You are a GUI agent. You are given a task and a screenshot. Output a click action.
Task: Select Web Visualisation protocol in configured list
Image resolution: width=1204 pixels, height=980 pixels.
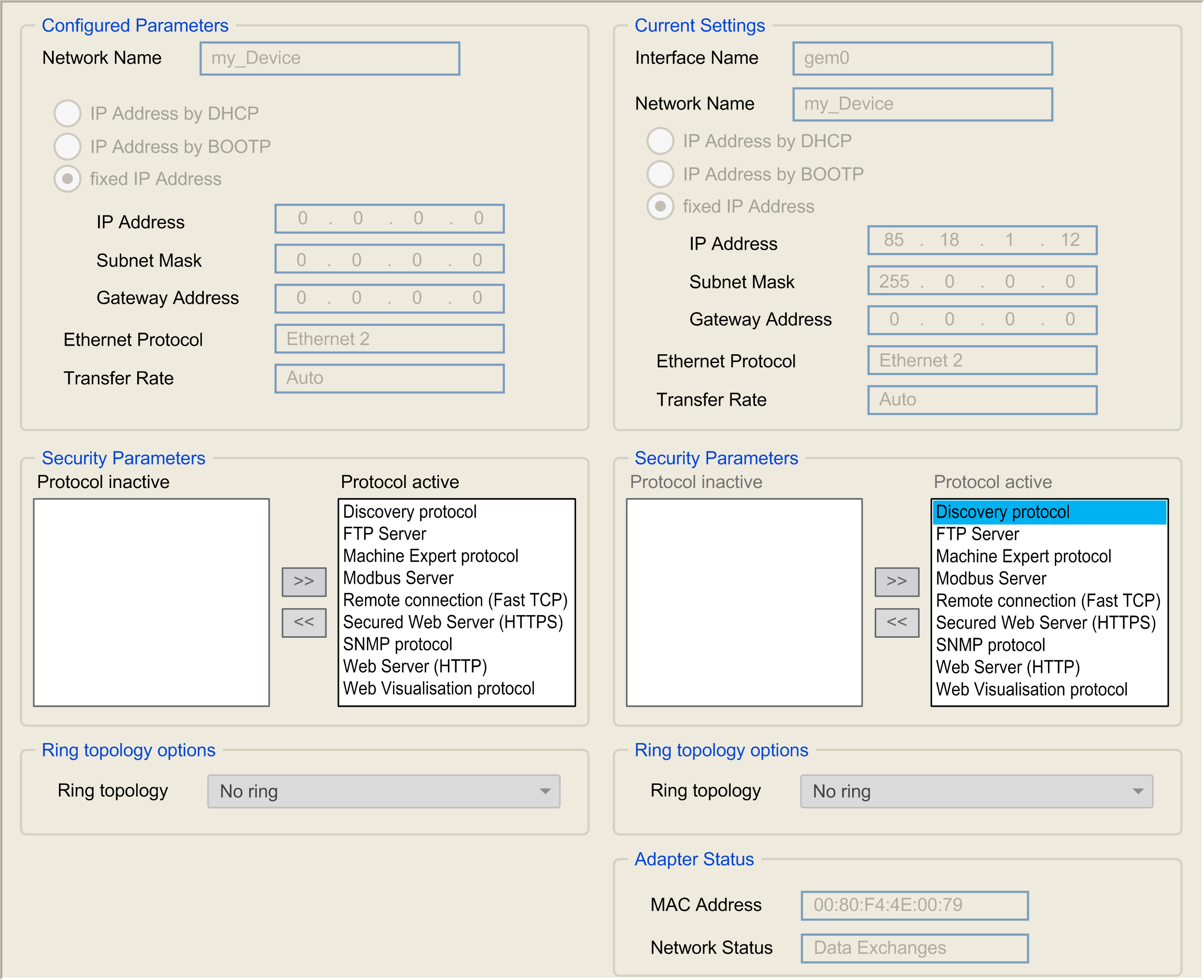point(439,688)
